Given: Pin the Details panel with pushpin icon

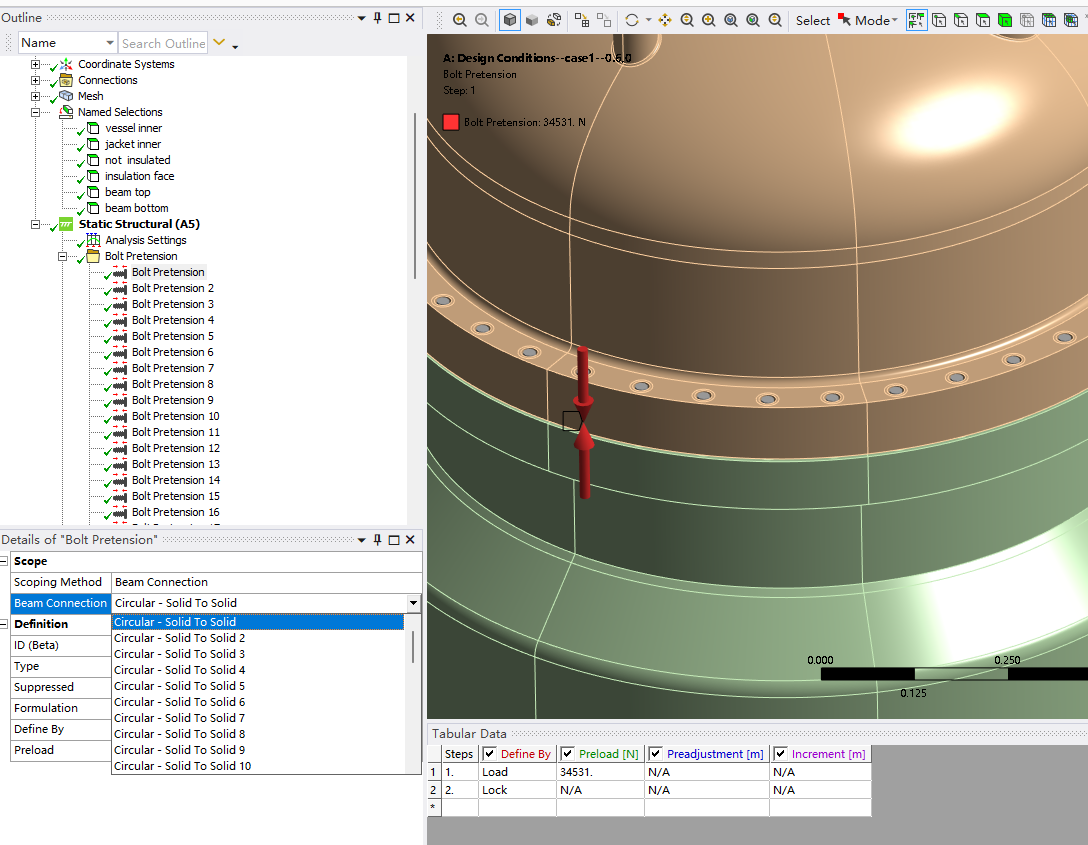Looking at the screenshot, I should point(377,540).
